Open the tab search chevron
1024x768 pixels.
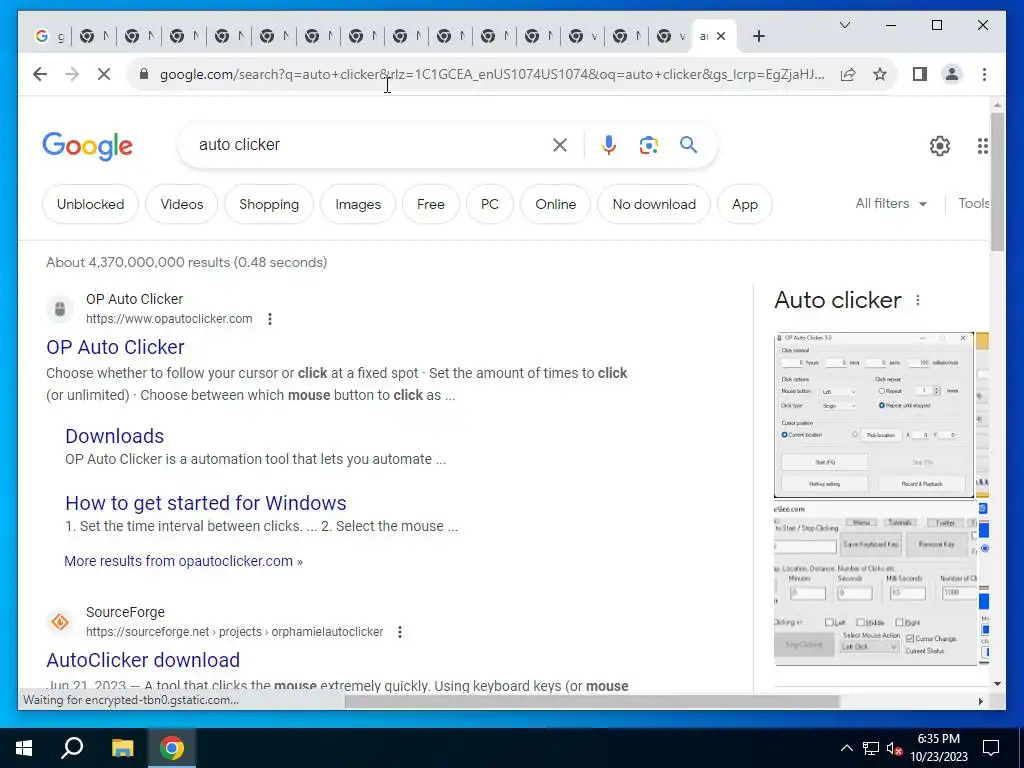click(844, 25)
